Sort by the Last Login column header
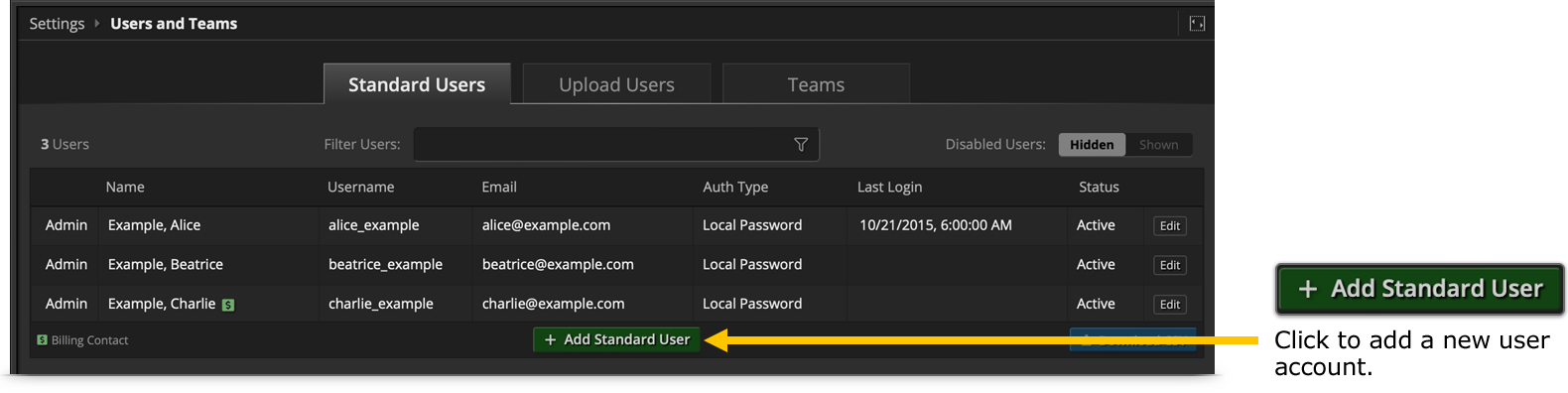This screenshot has width=1568, height=393. (x=889, y=187)
